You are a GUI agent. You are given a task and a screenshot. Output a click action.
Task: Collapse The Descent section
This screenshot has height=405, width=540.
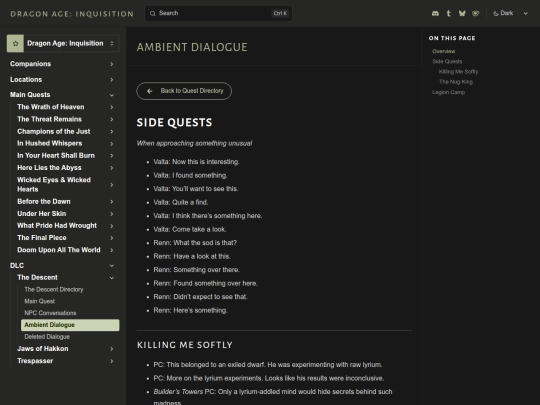point(65,278)
